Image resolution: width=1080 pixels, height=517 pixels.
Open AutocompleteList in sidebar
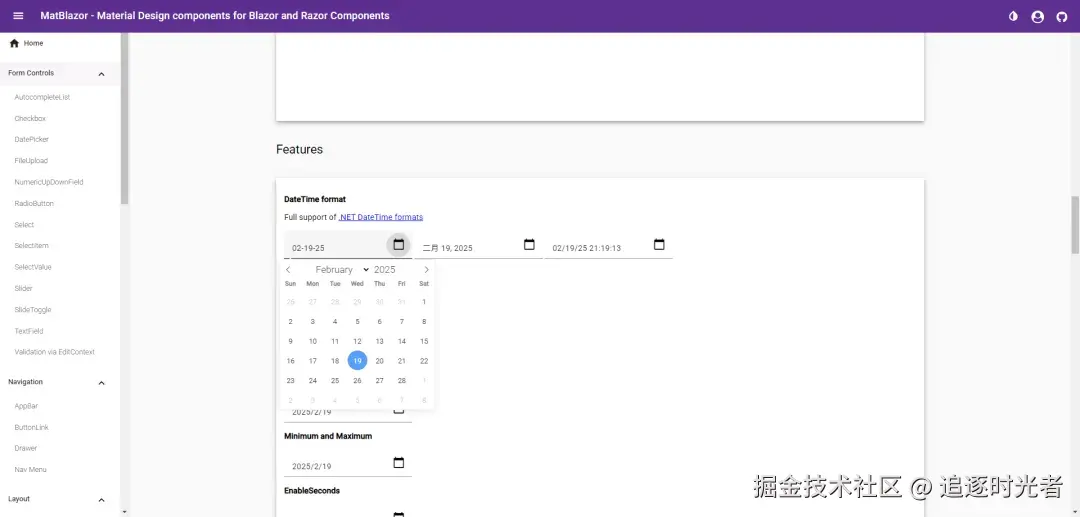pyautogui.click(x=42, y=97)
